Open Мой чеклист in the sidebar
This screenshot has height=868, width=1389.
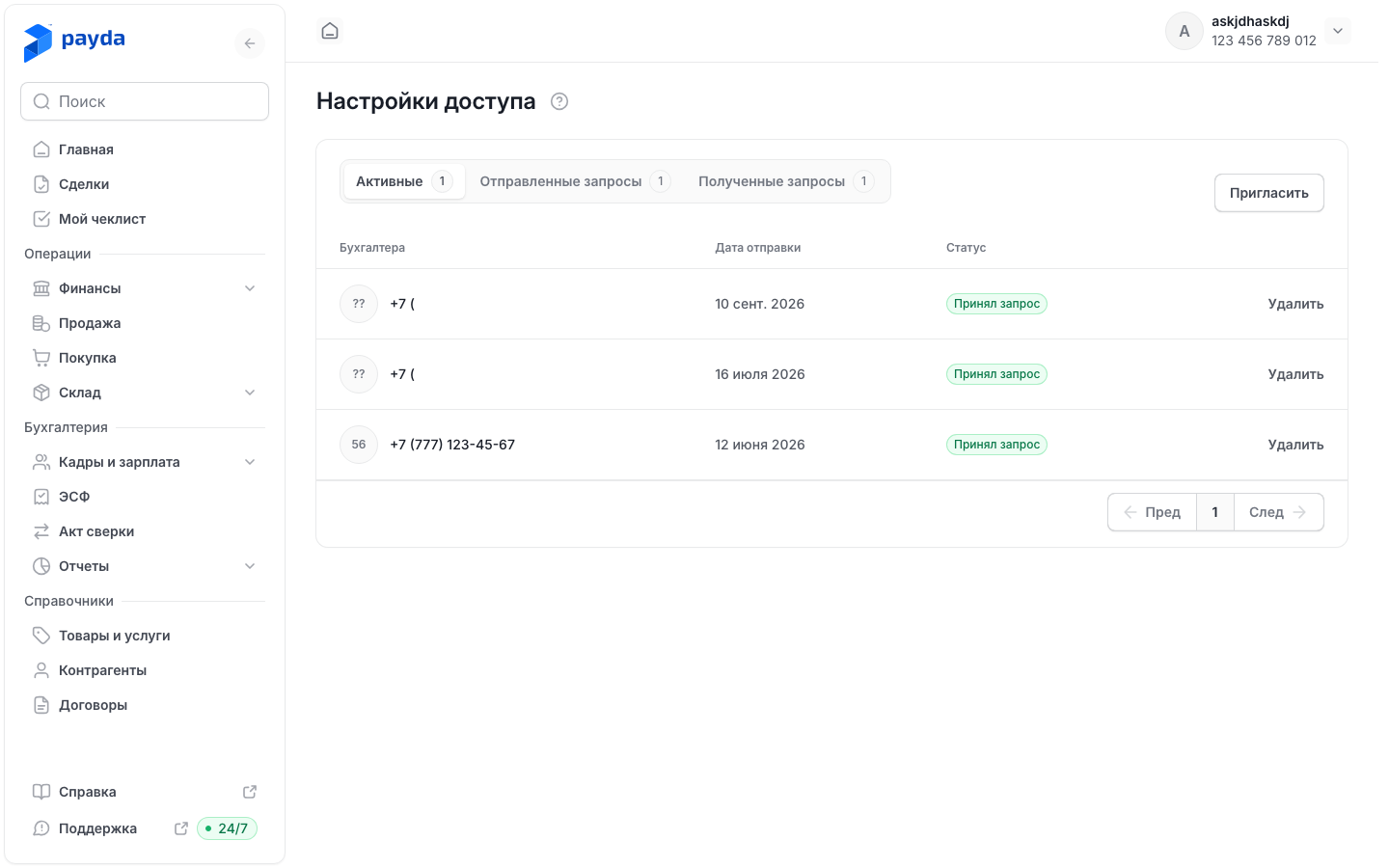tap(145, 219)
